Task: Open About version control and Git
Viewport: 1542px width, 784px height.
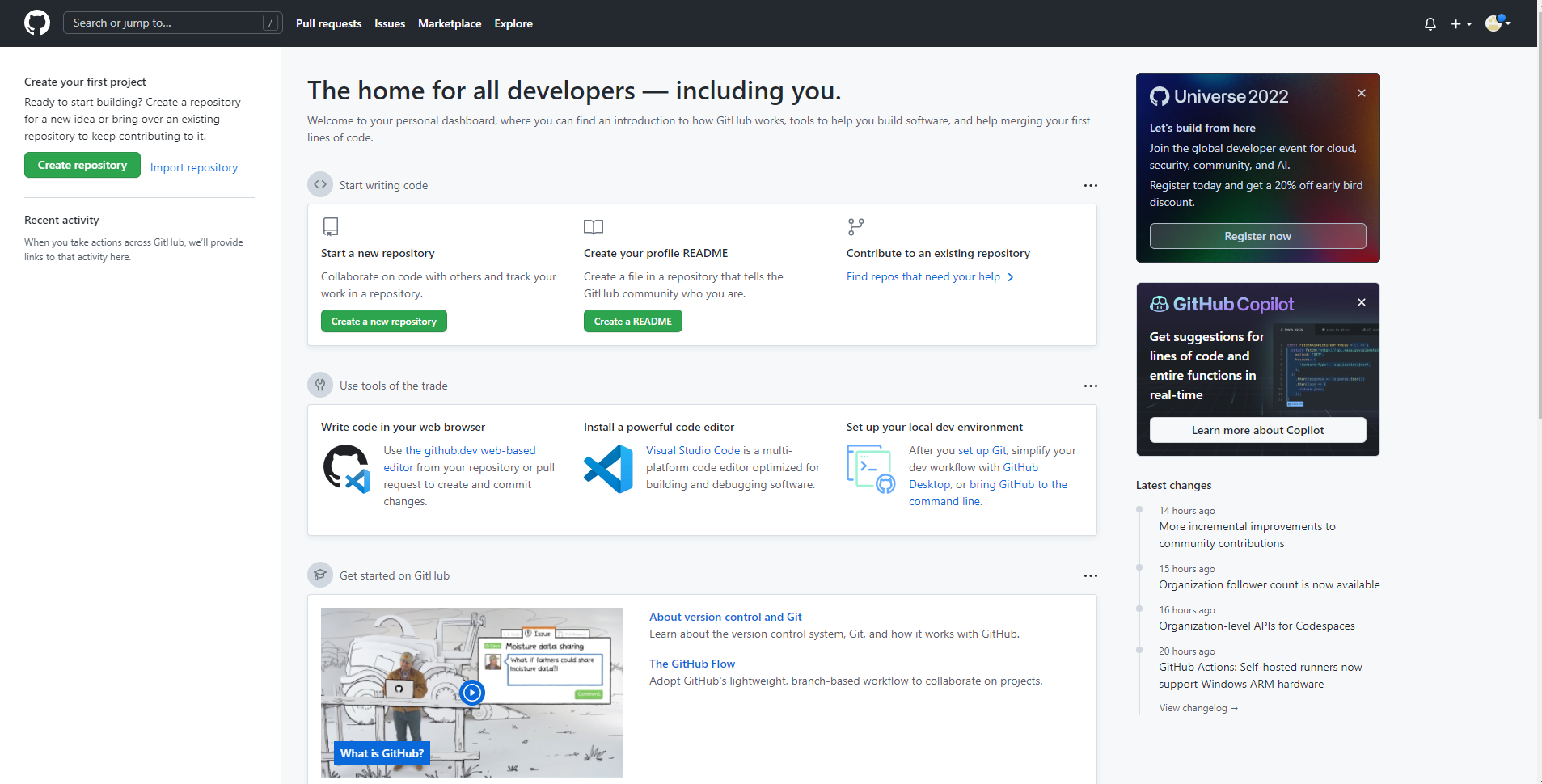Action: pos(725,617)
